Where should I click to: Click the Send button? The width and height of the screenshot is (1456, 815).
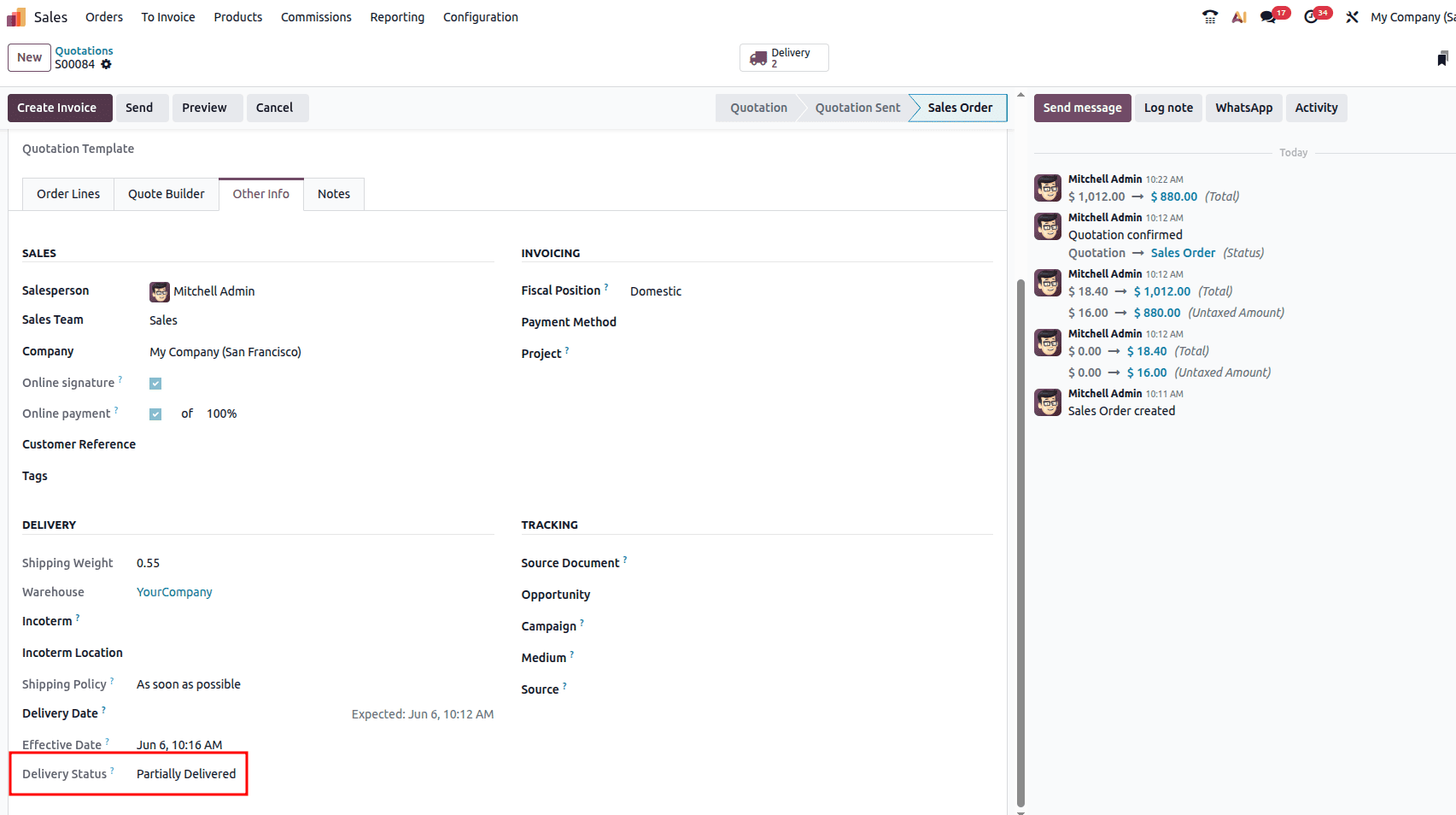pos(142,108)
